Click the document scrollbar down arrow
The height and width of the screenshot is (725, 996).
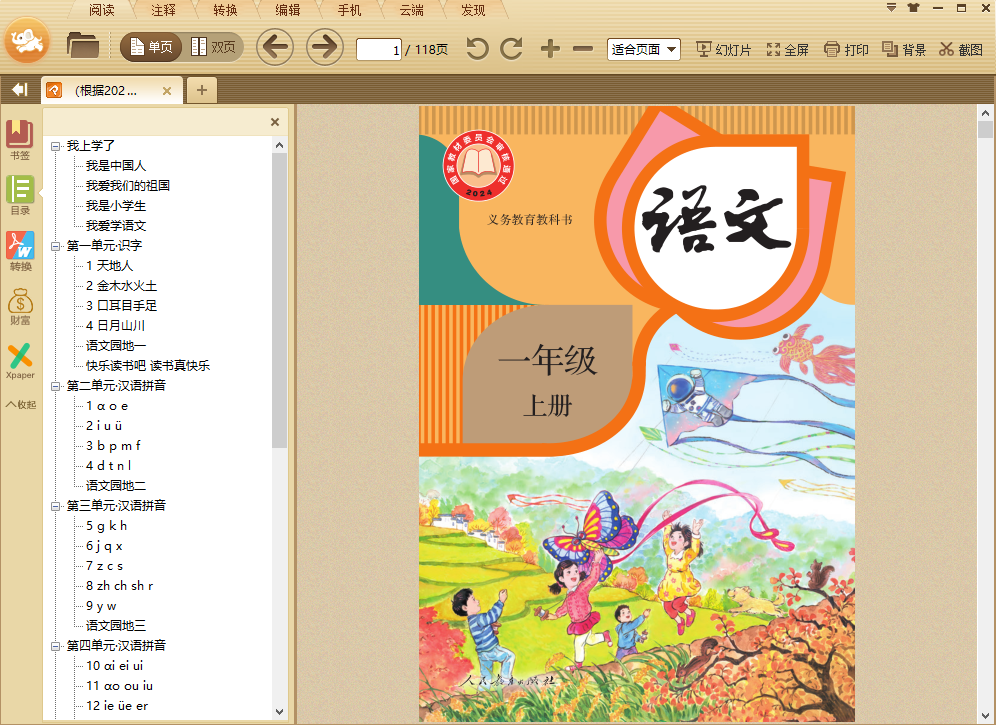(985, 715)
